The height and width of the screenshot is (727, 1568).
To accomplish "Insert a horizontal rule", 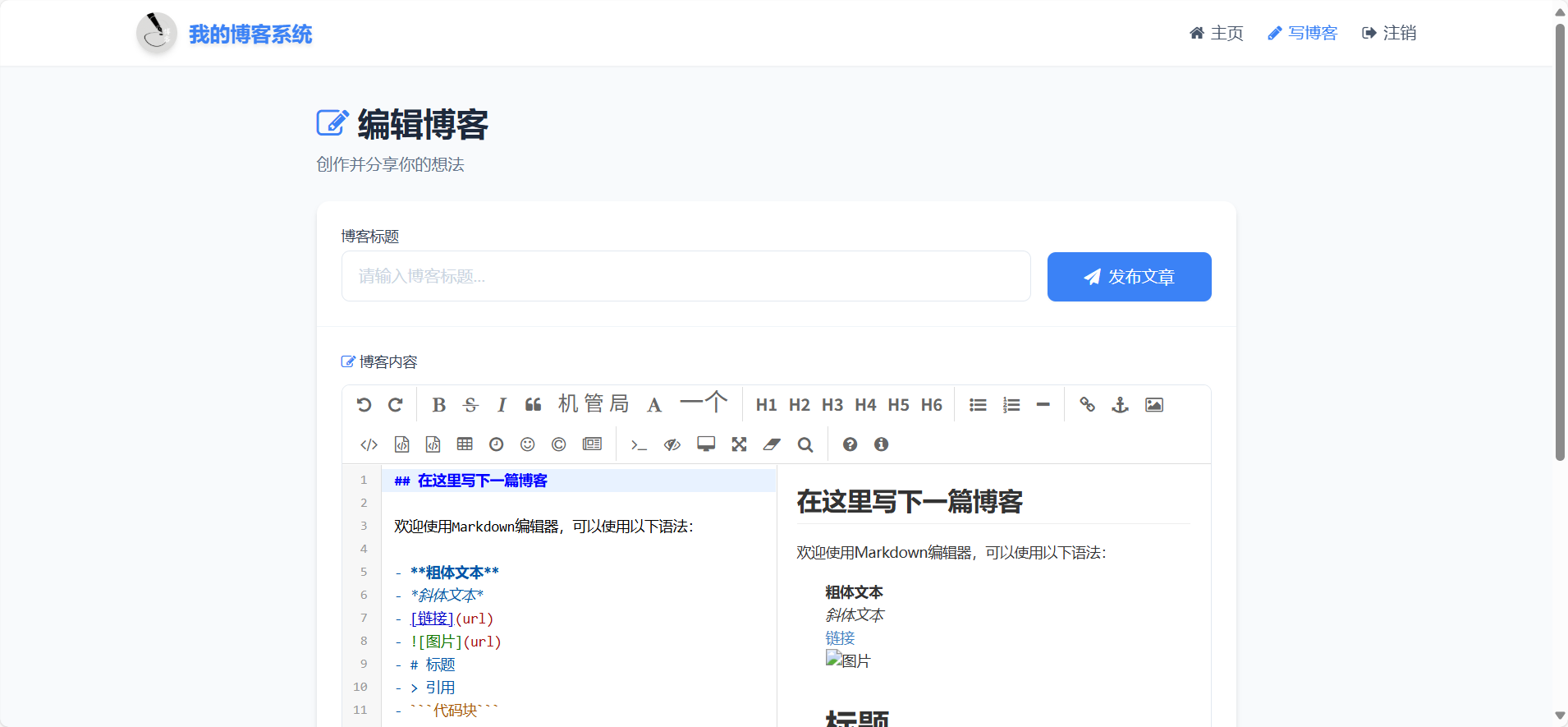I will pyautogui.click(x=1043, y=405).
